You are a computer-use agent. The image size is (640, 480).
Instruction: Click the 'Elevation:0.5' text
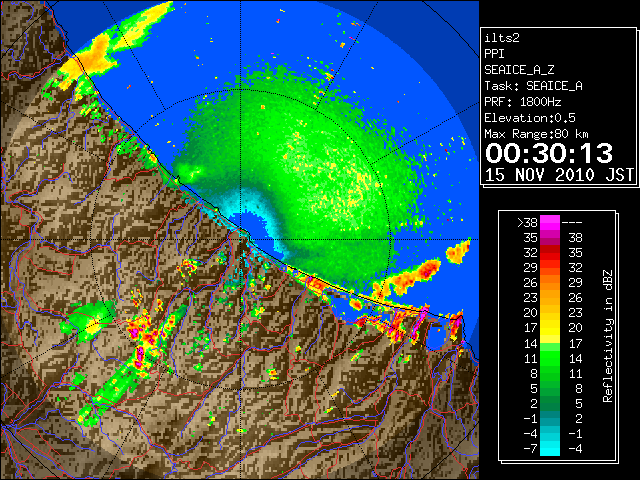coord(530,118)
